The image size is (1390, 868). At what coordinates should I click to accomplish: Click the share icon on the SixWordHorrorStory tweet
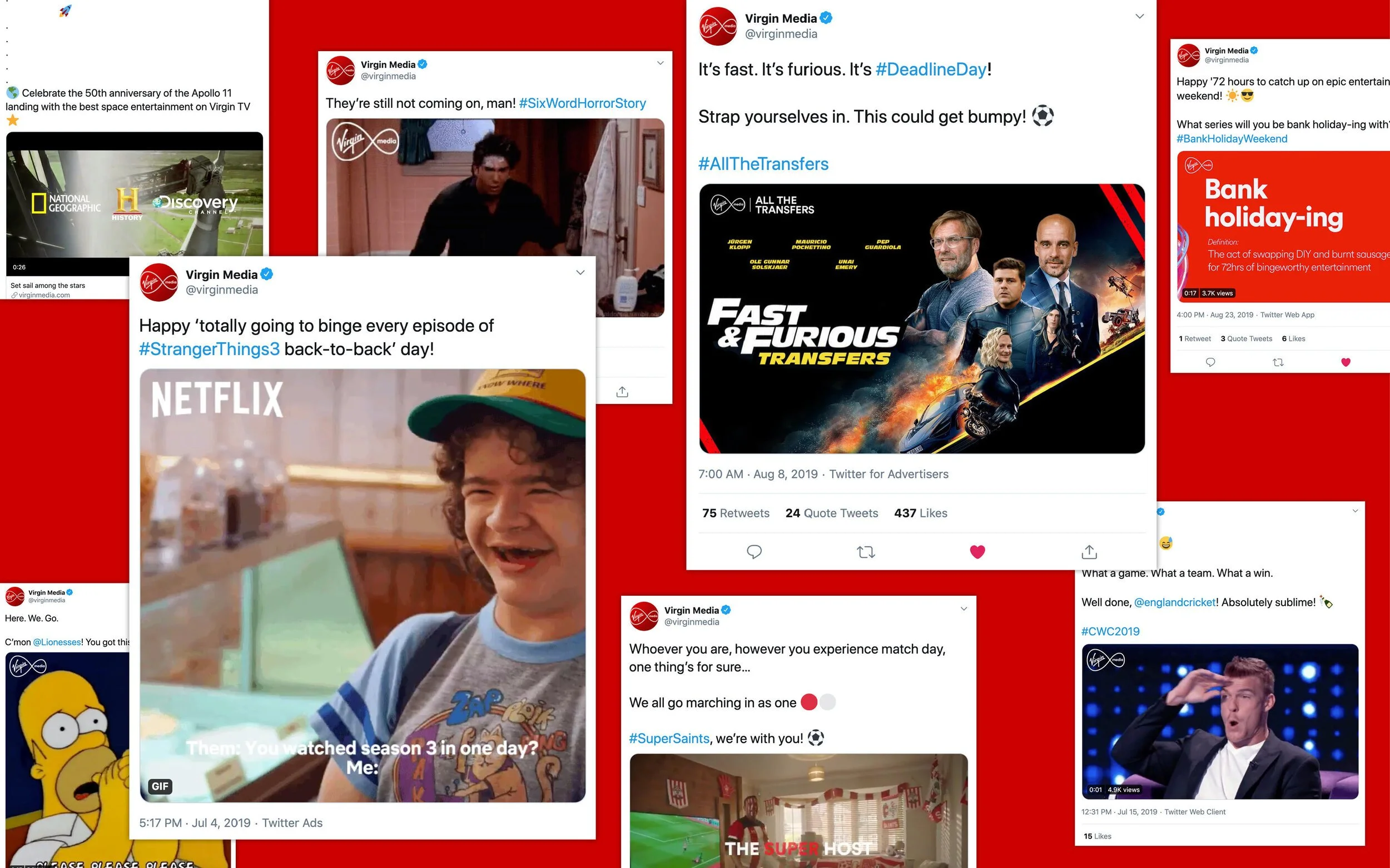(x=622, y=392)
